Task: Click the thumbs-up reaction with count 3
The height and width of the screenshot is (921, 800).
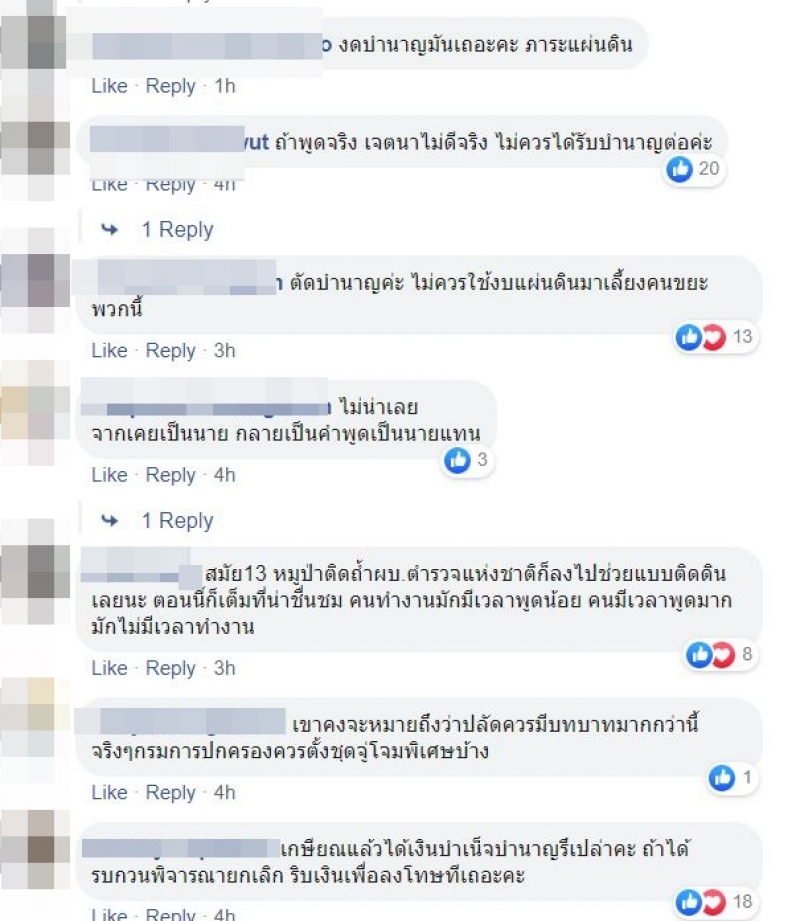Action: (x=458, y=460)
